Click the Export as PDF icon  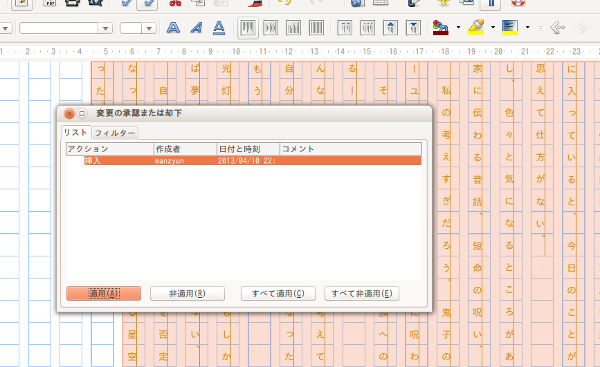pos(49,3)
